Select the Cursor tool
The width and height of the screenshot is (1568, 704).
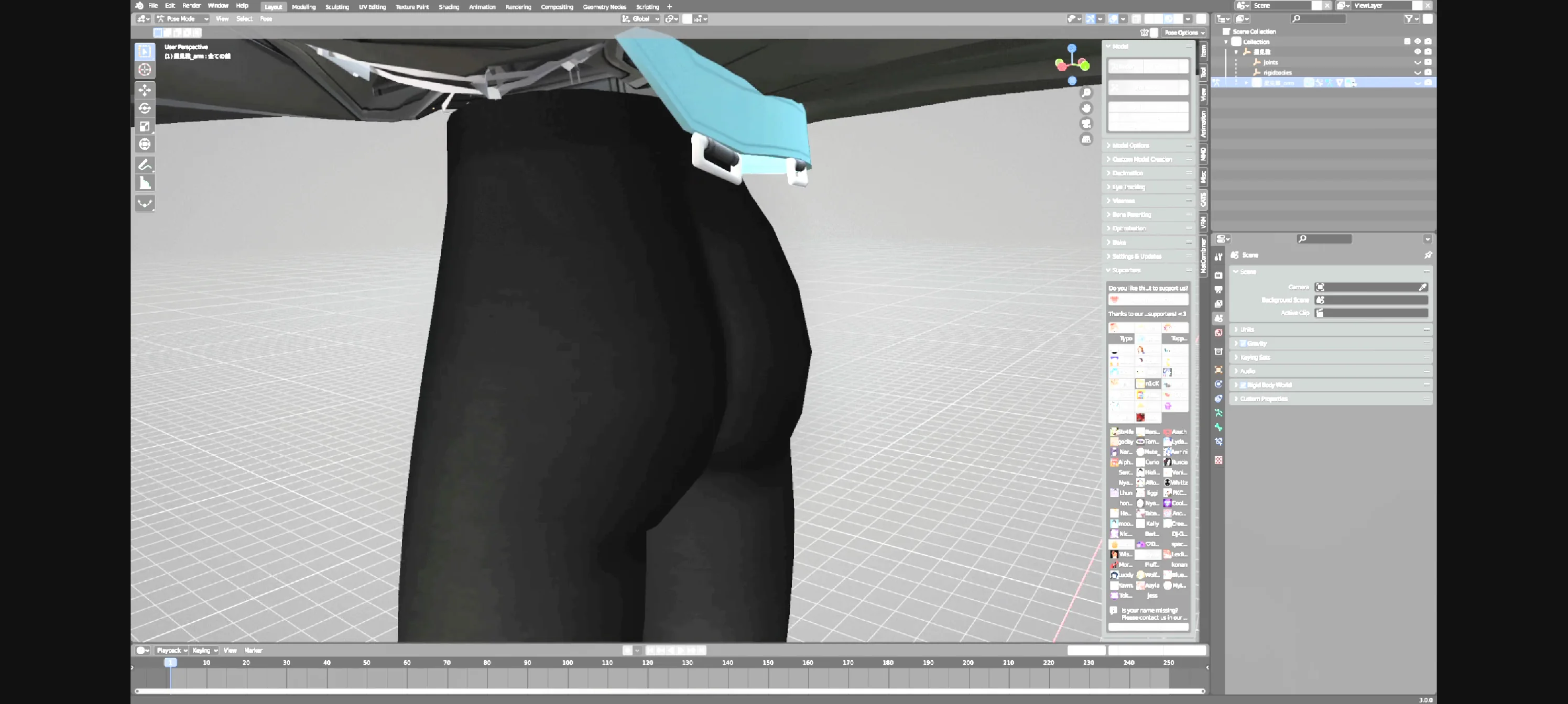[x=145, y=69]
